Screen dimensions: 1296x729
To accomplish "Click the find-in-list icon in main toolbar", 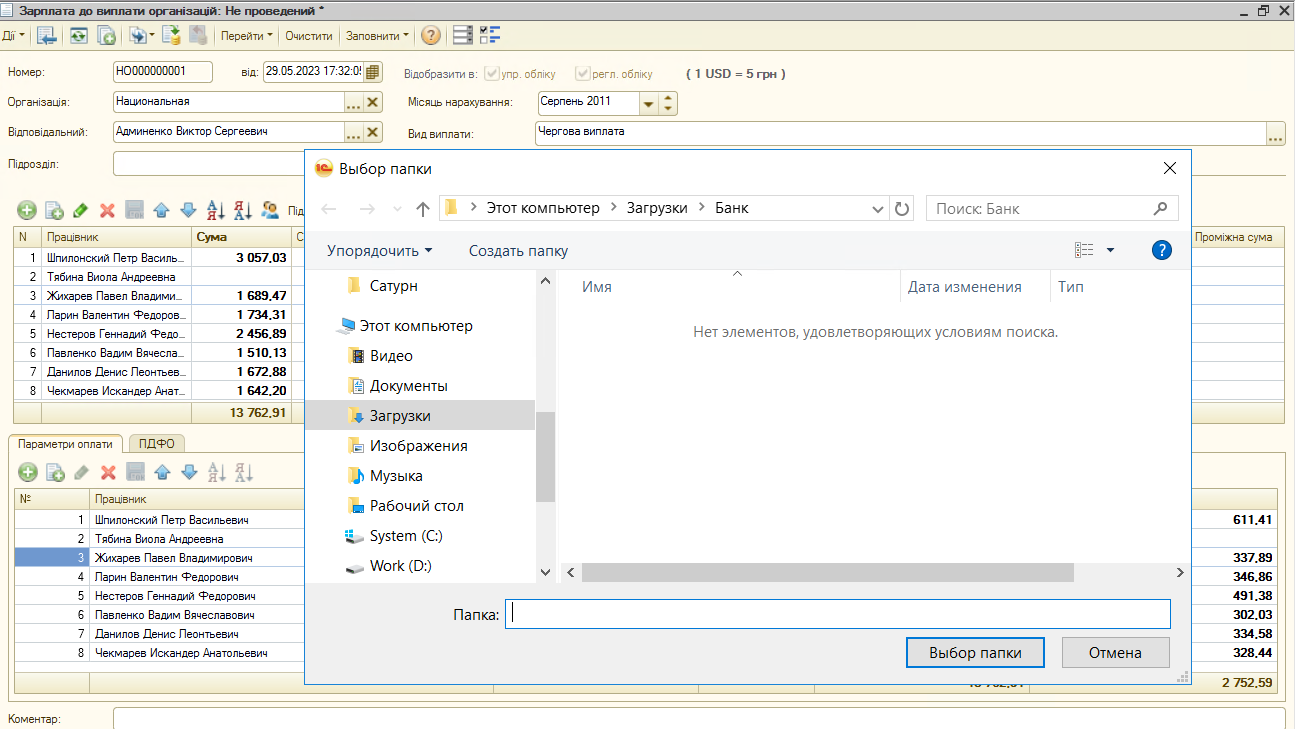I will [x=46, y=36].
